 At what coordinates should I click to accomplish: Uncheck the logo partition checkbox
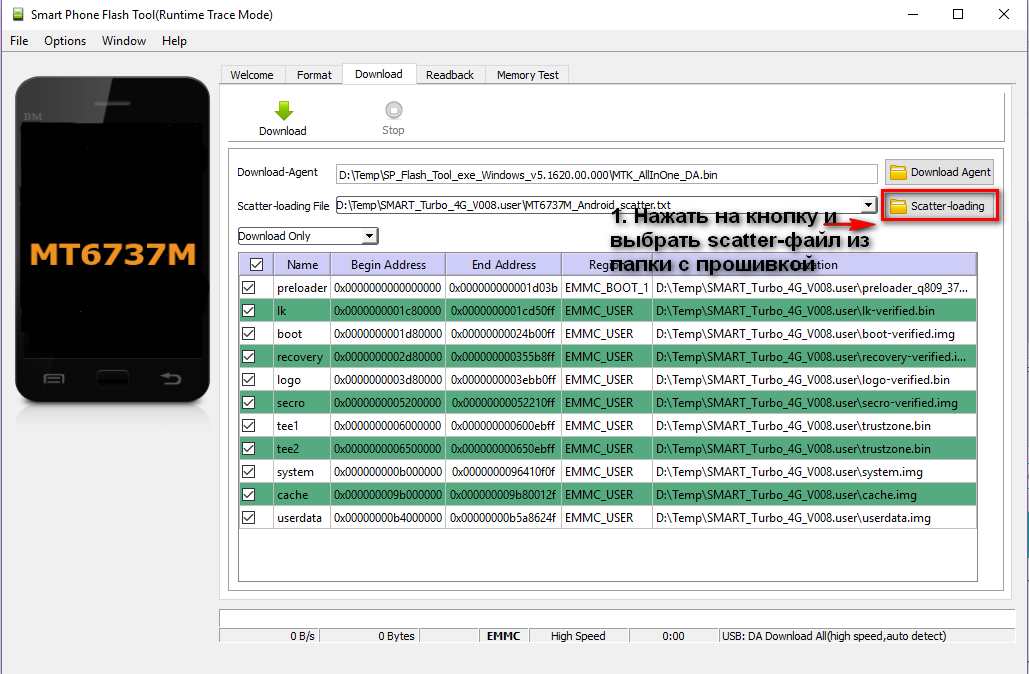249,379
